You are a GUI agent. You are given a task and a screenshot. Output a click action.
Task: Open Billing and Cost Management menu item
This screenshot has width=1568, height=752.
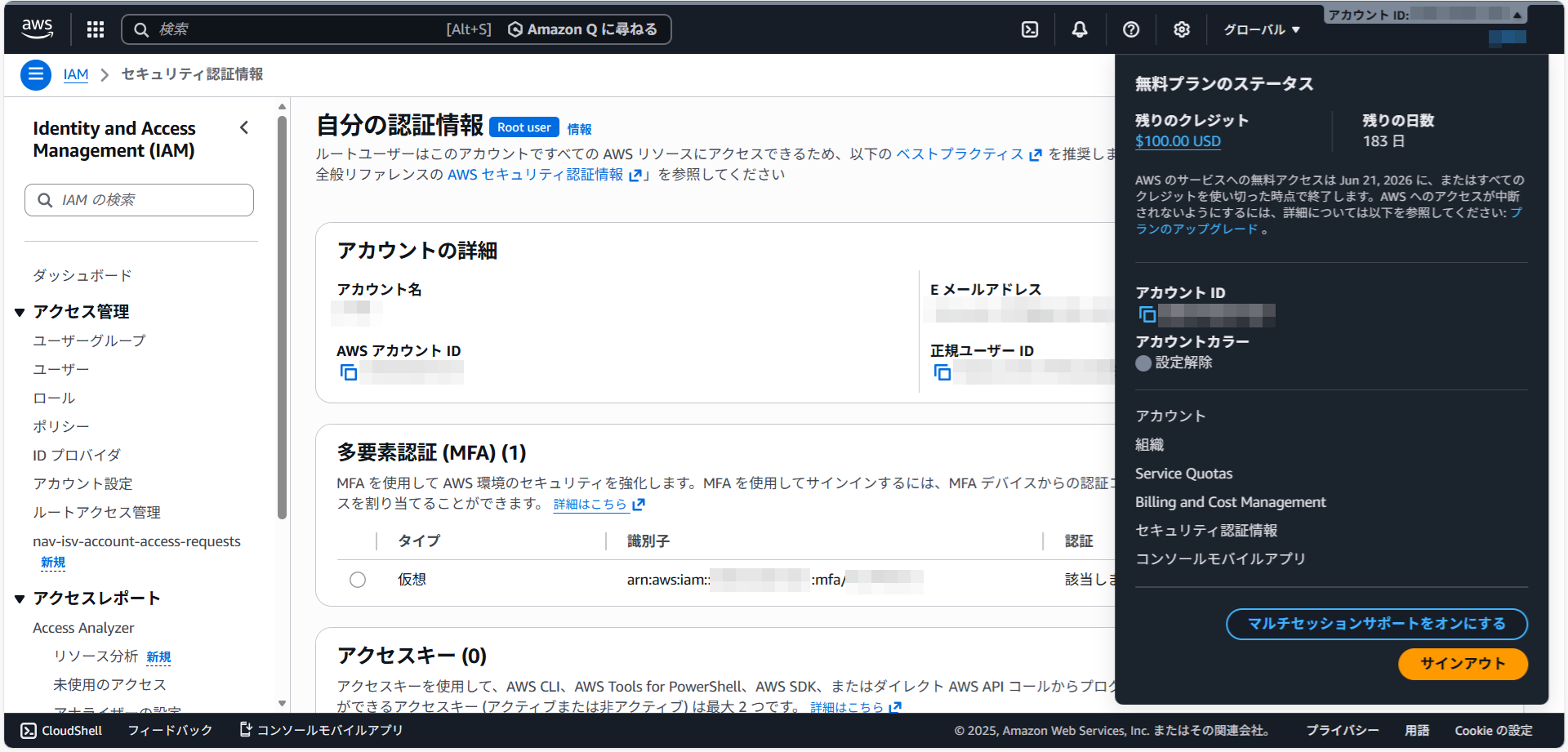1230,502
